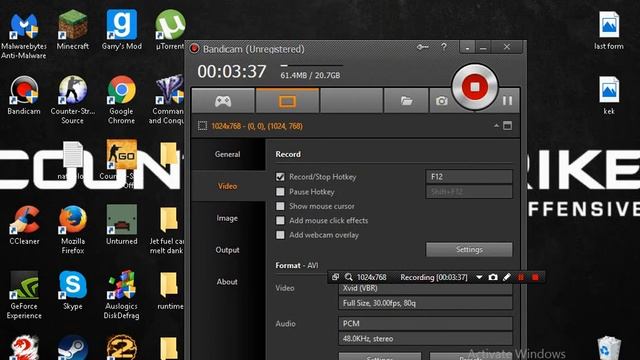The height and width of the screenshot is (360, 640).
Task: Select the last form image file
Action: [609, 31]
